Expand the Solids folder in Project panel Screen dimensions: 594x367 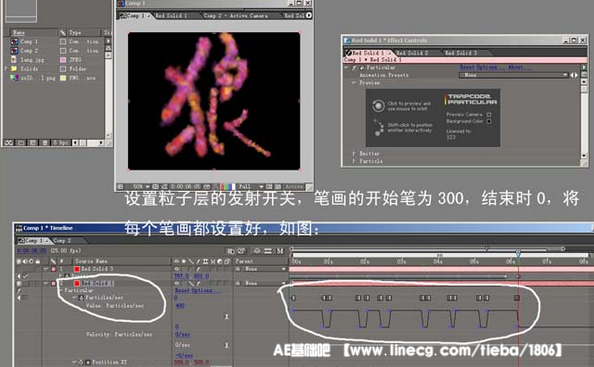(6, 69)
